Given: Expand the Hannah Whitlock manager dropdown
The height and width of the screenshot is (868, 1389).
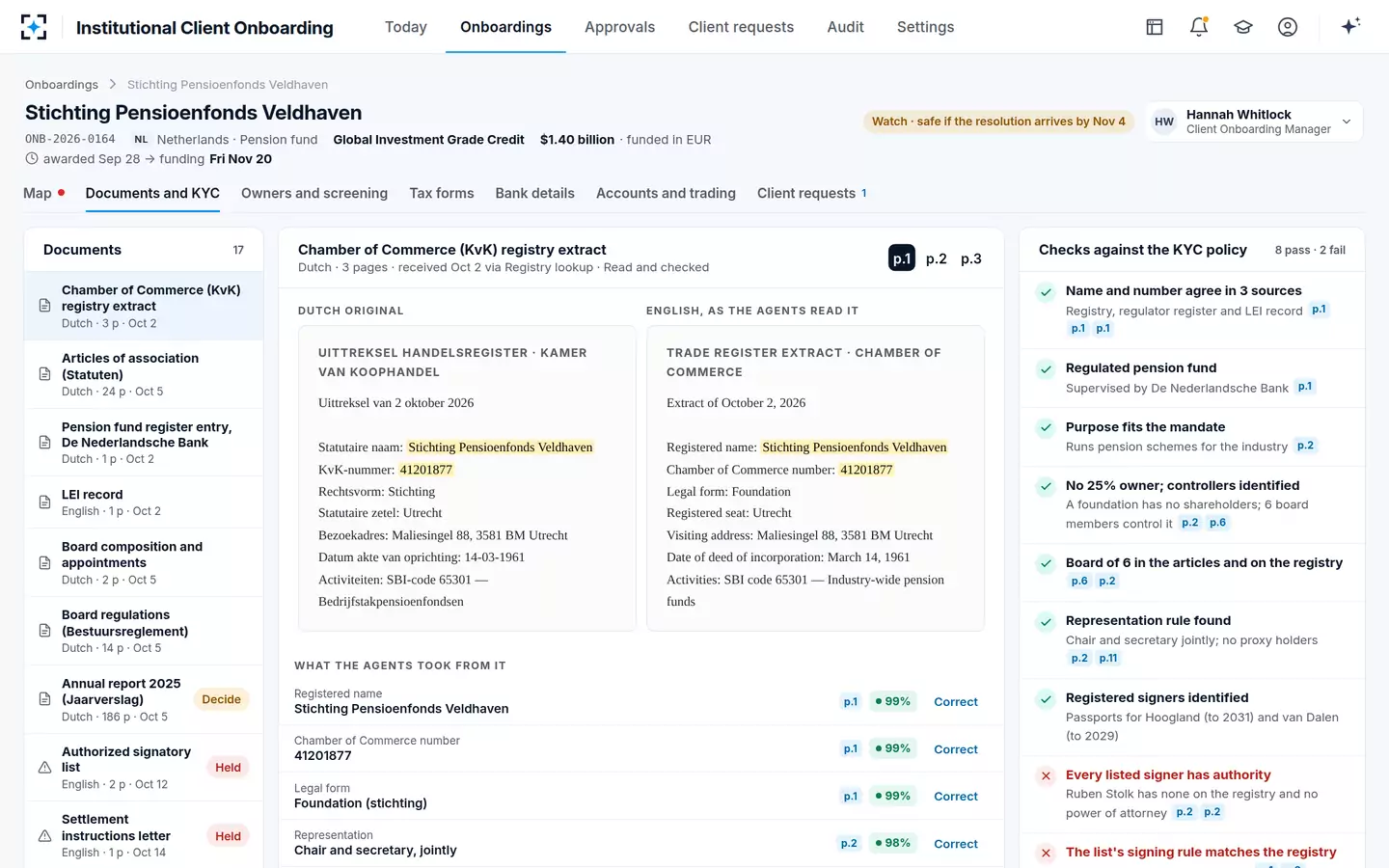Looking at the screenshot, I should (x=1254, y=122).
